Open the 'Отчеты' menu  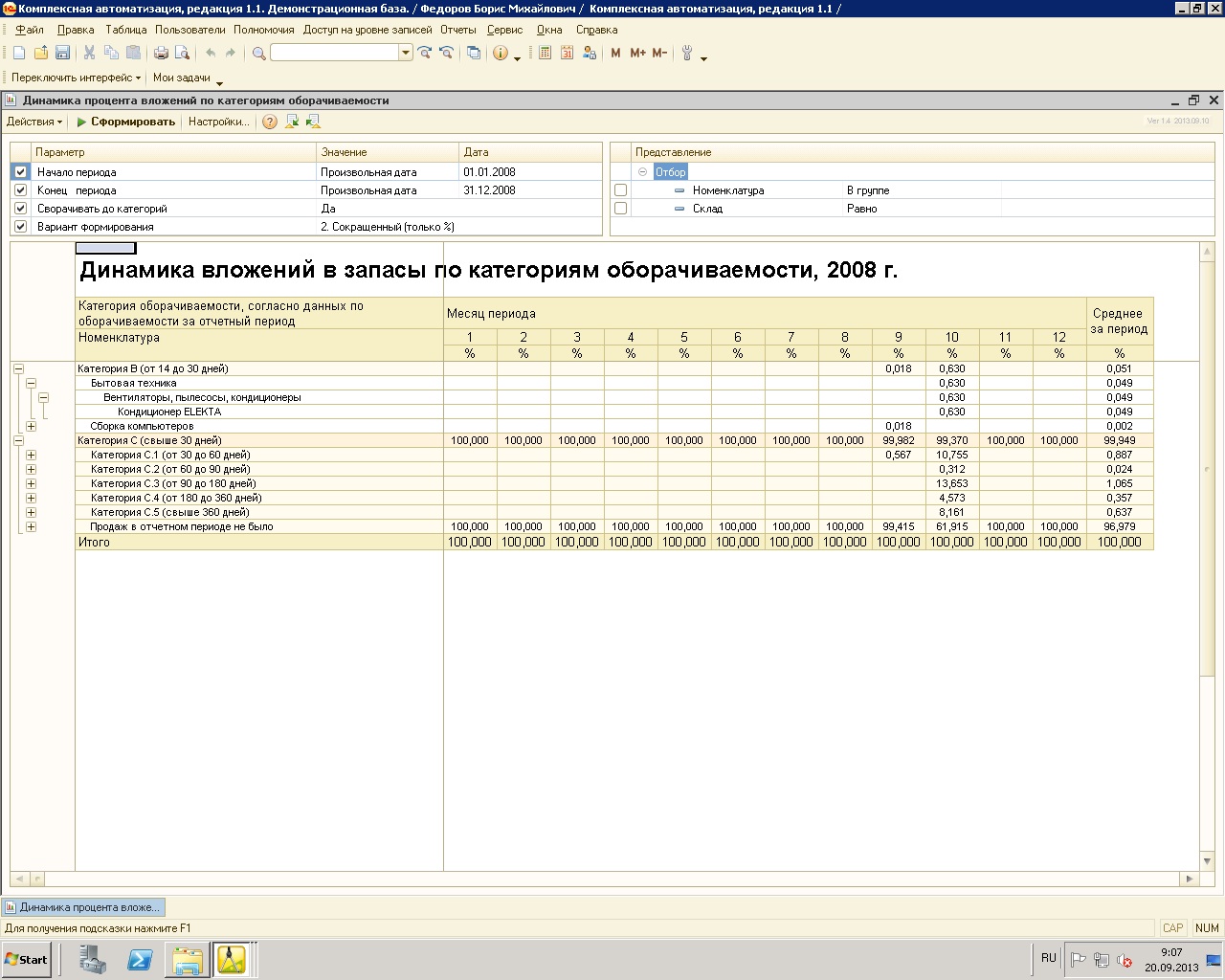(458, 30)
